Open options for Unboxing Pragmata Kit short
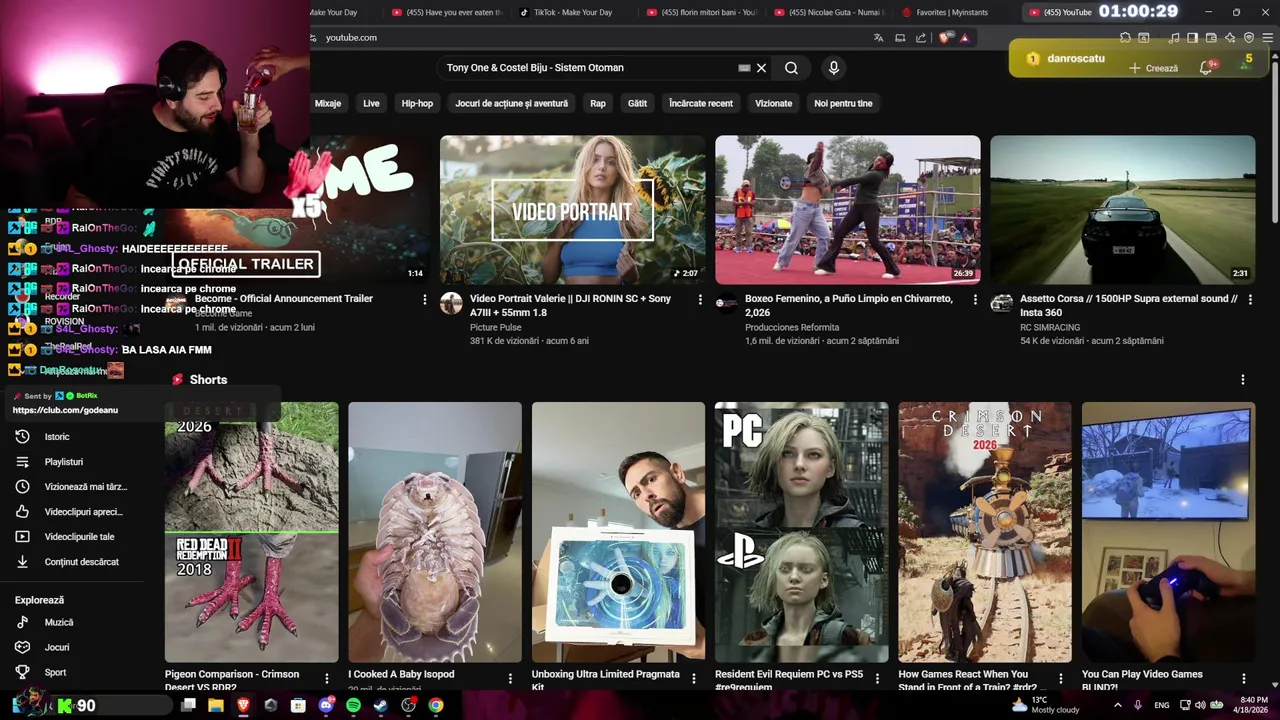The width and height of the screenshot is (1280, 720). click(x=694, y=679)
